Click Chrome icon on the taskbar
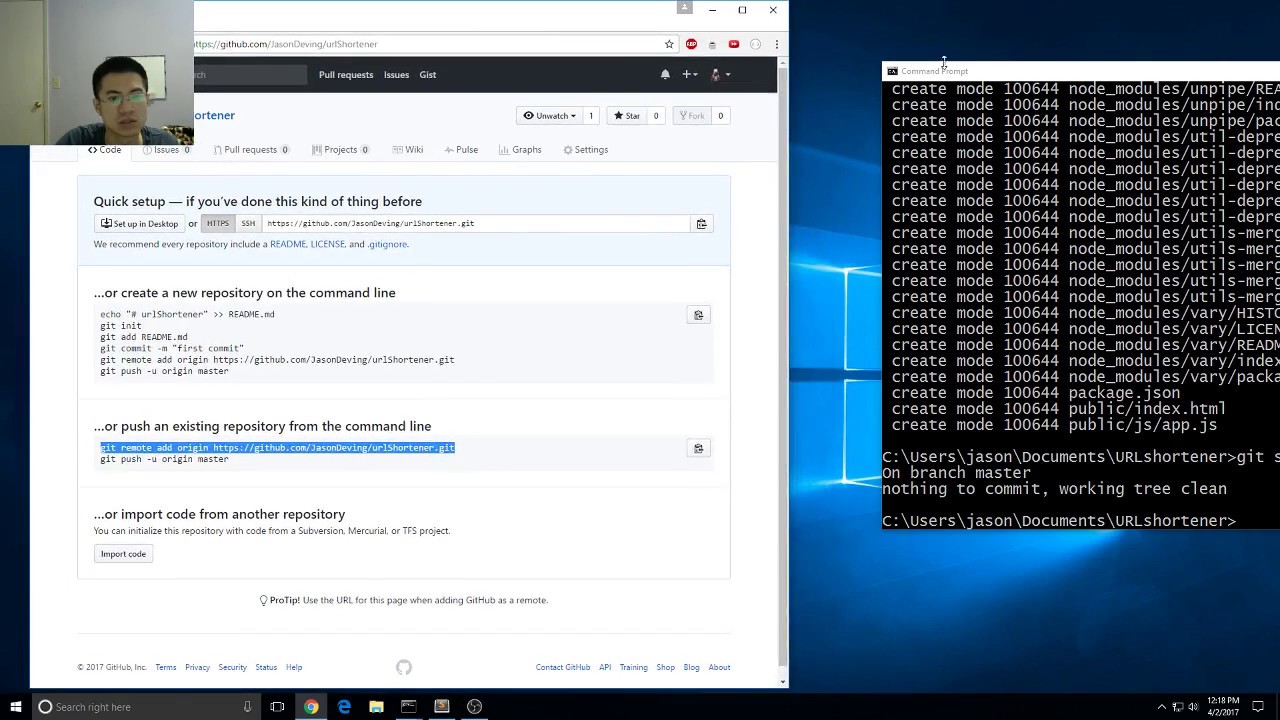The image size is (1280, 720). (311, 706)
